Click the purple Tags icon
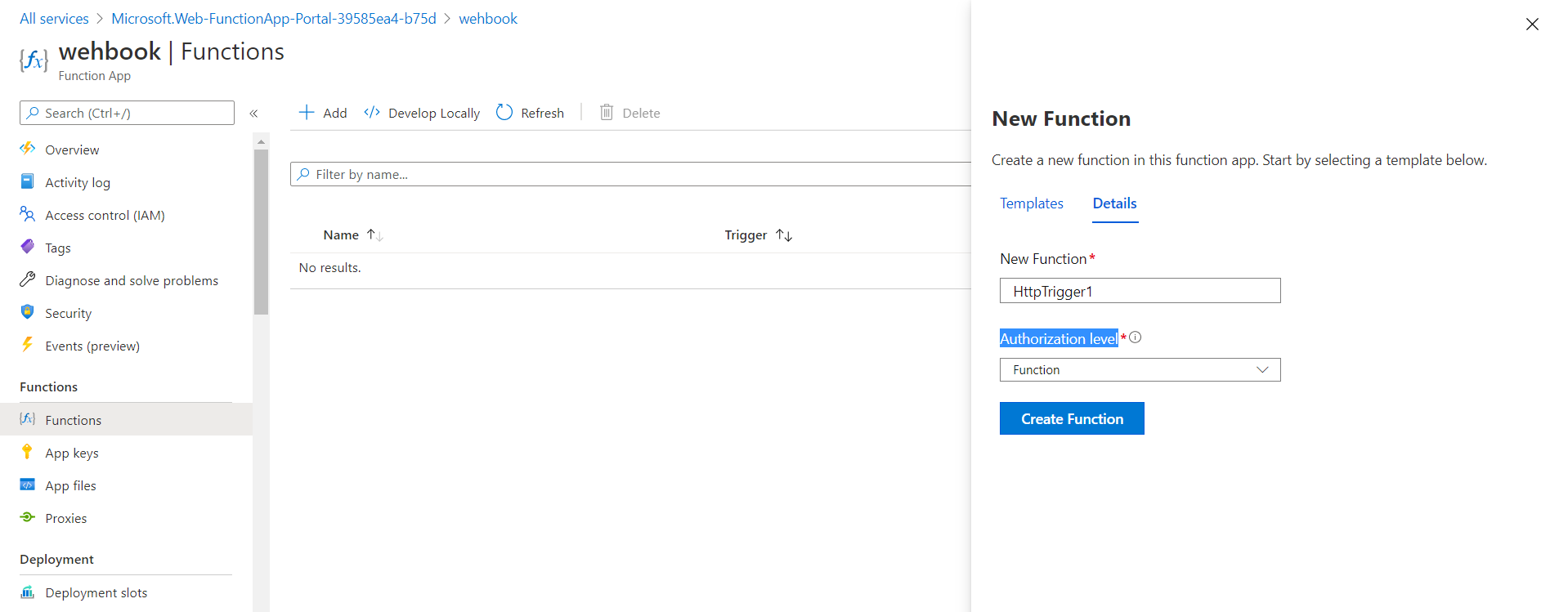Screen dimensions: 1568x612 point(28,247)
